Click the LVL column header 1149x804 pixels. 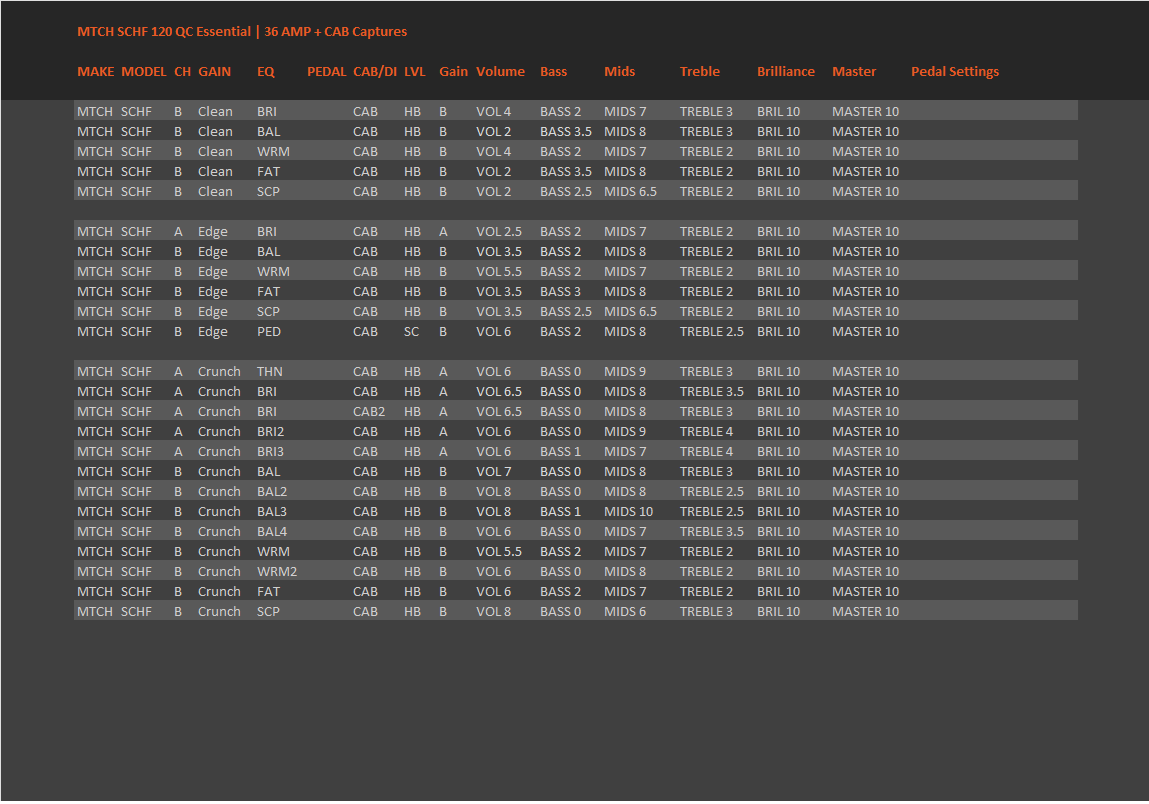(x=414, y=71)
